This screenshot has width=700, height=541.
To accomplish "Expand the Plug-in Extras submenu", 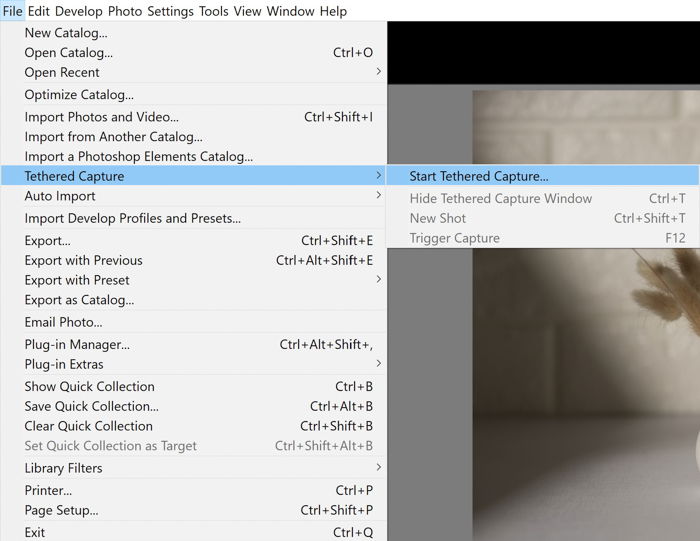I will (x=64, y=364).
